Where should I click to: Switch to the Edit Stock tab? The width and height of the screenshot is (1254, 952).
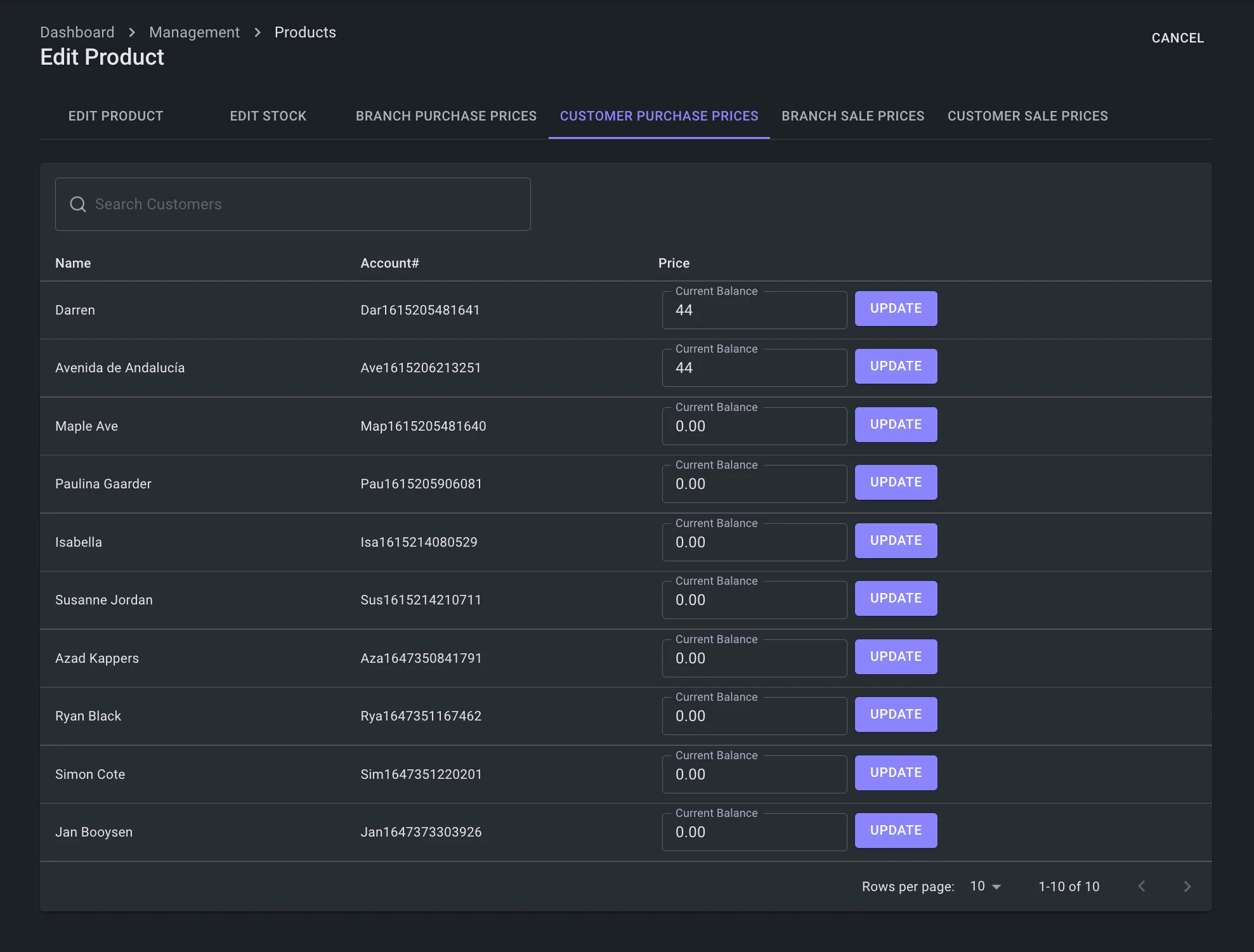pos(268,116)
